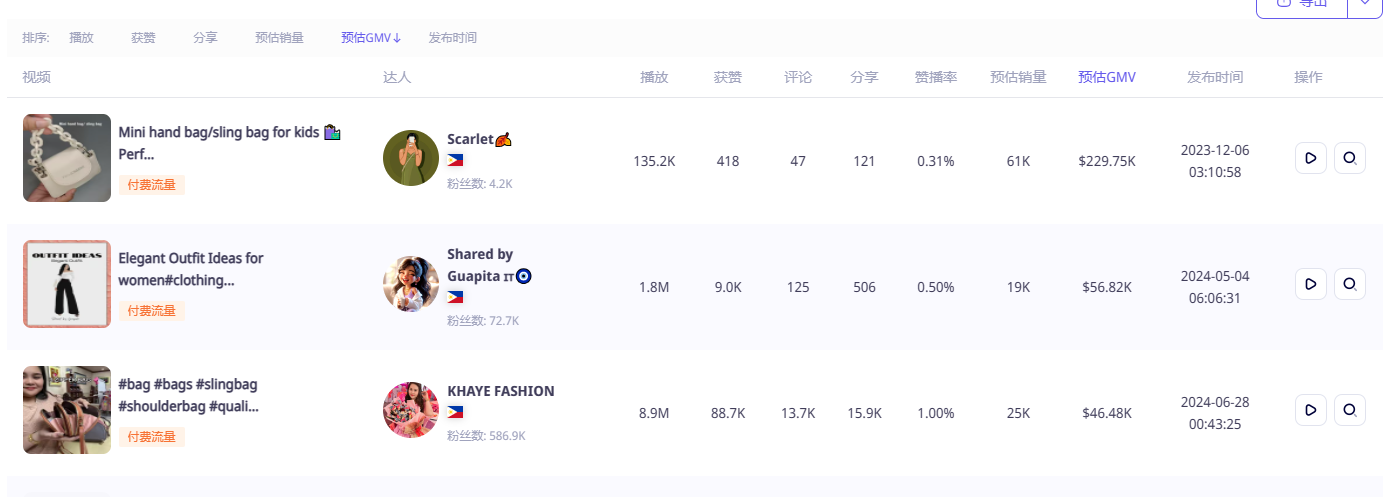Open Elegant Outfit Ideas video title
The image size is (1396, 497).
coord(191,269)
